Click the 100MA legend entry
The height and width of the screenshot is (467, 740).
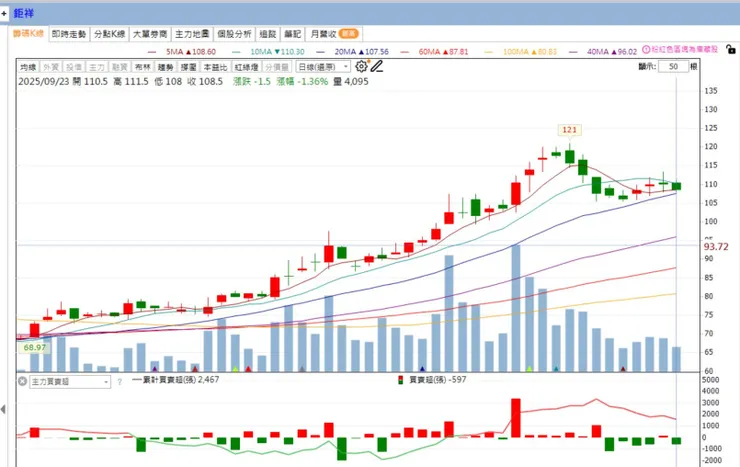tap(521, 51)
